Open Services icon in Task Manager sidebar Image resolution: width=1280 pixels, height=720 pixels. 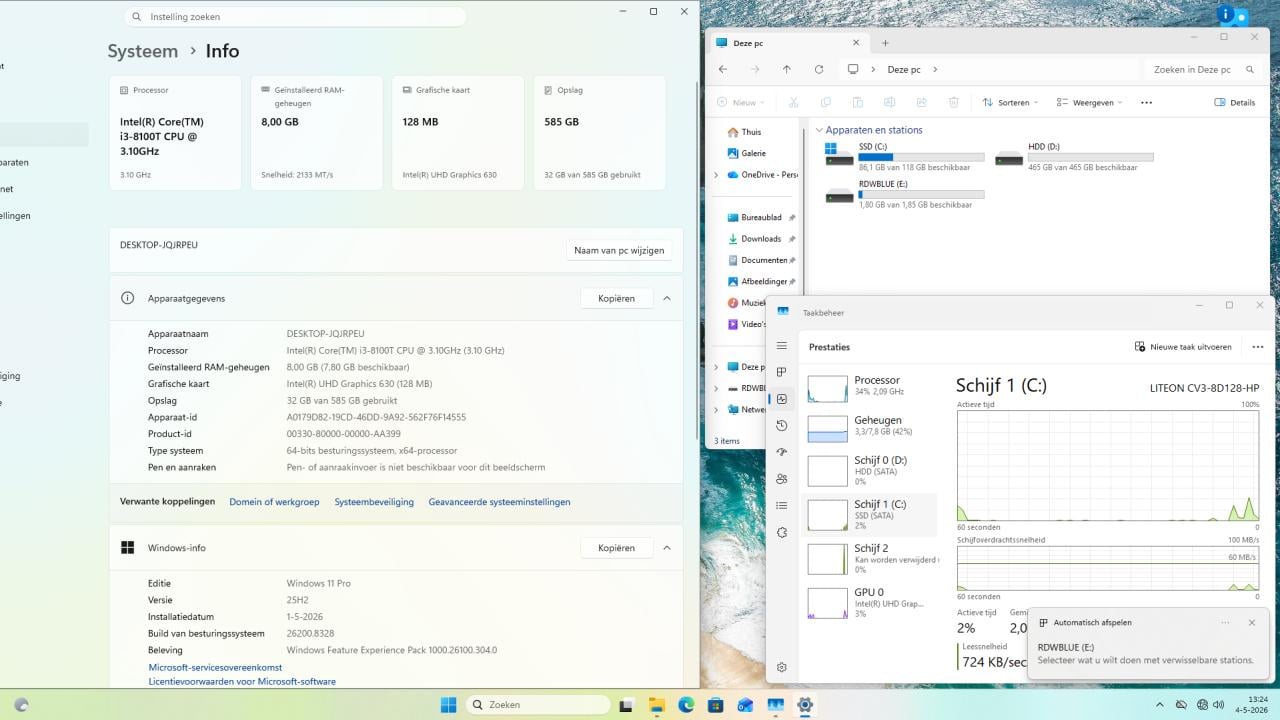coord(782,533)
